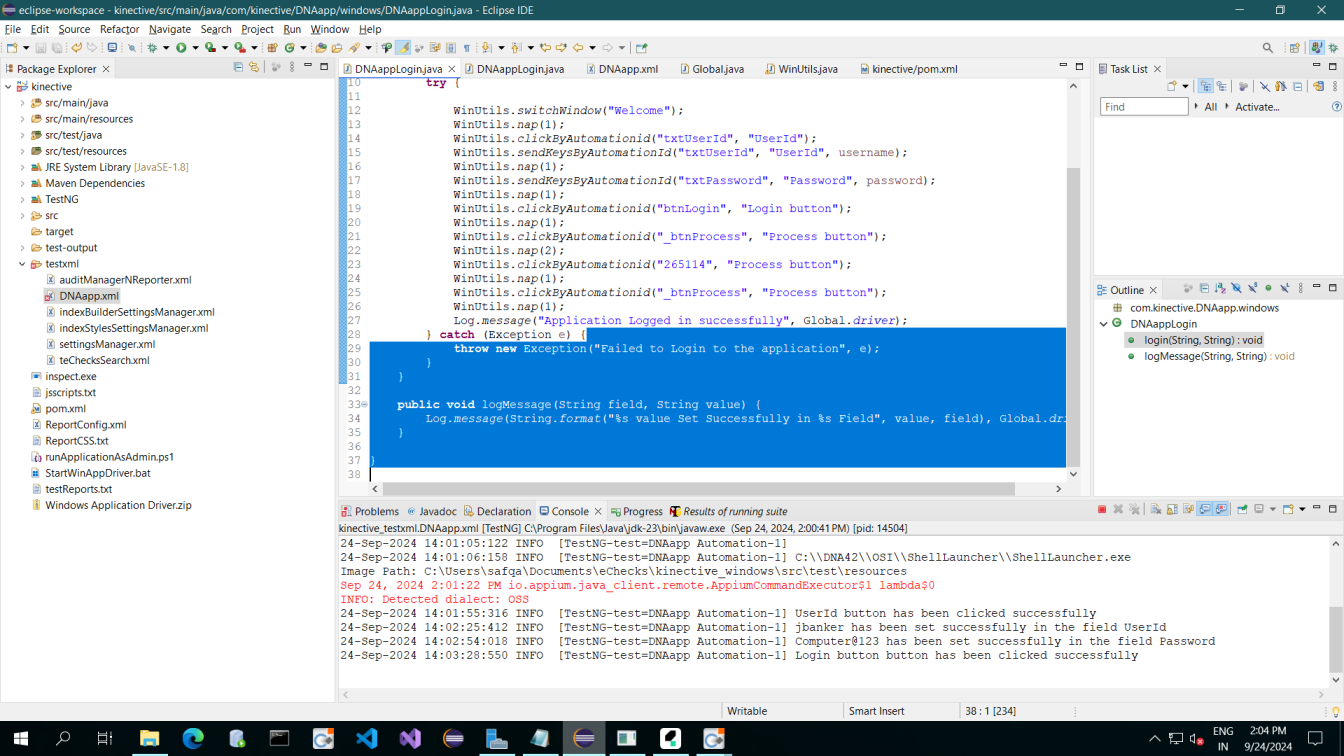Click the Activate... link in Task List
Screen dimensions: 1344x756
pos(1256,107)
